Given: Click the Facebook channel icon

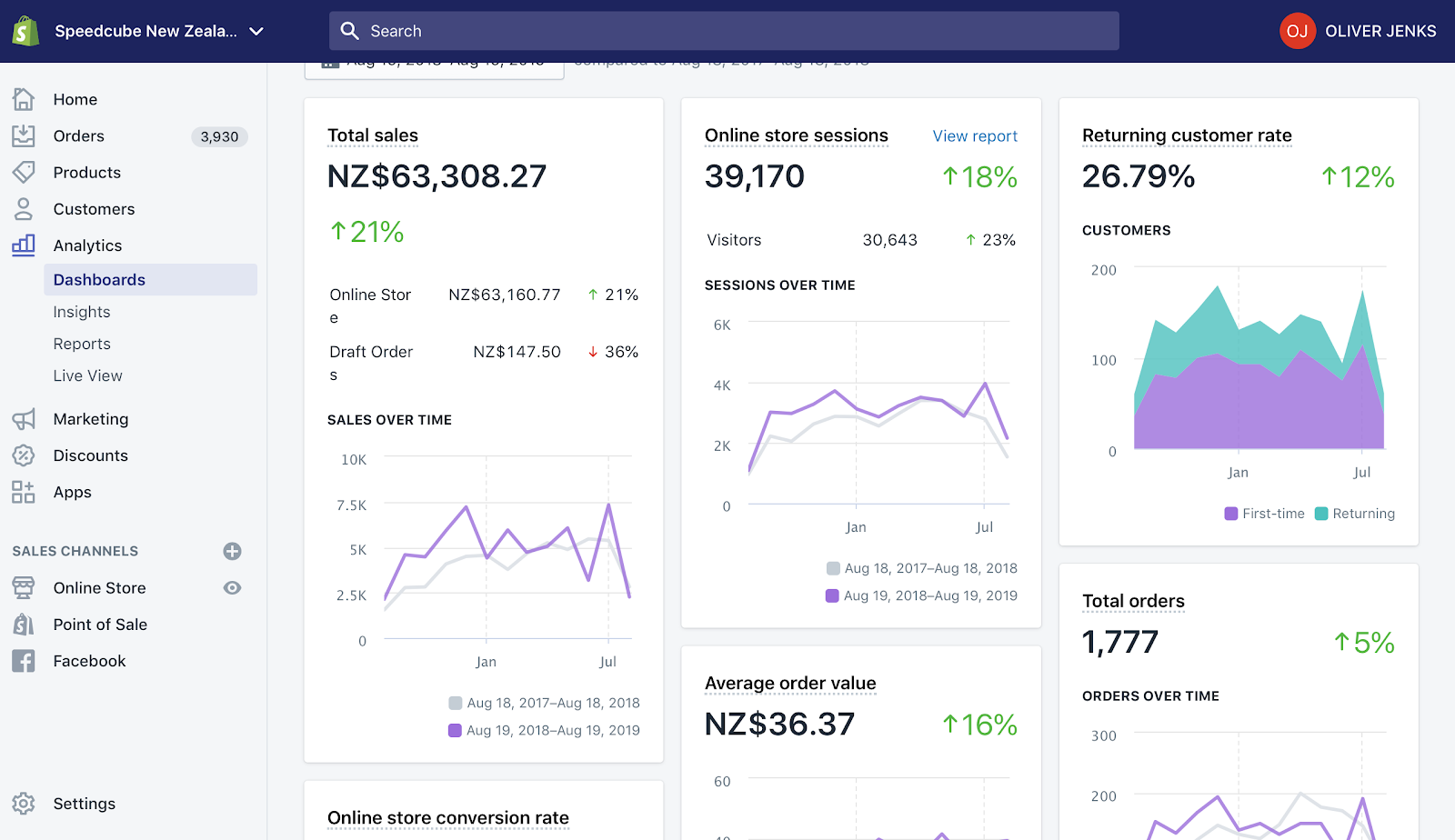Looking at the screenshot, I should 24,661.
